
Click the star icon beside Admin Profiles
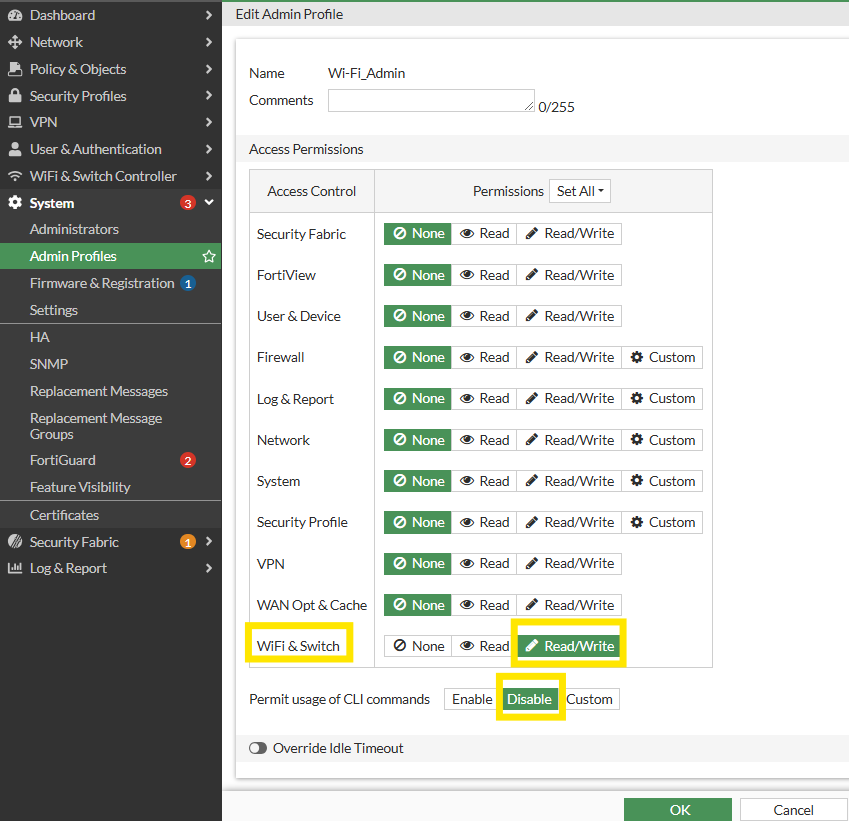209,256
